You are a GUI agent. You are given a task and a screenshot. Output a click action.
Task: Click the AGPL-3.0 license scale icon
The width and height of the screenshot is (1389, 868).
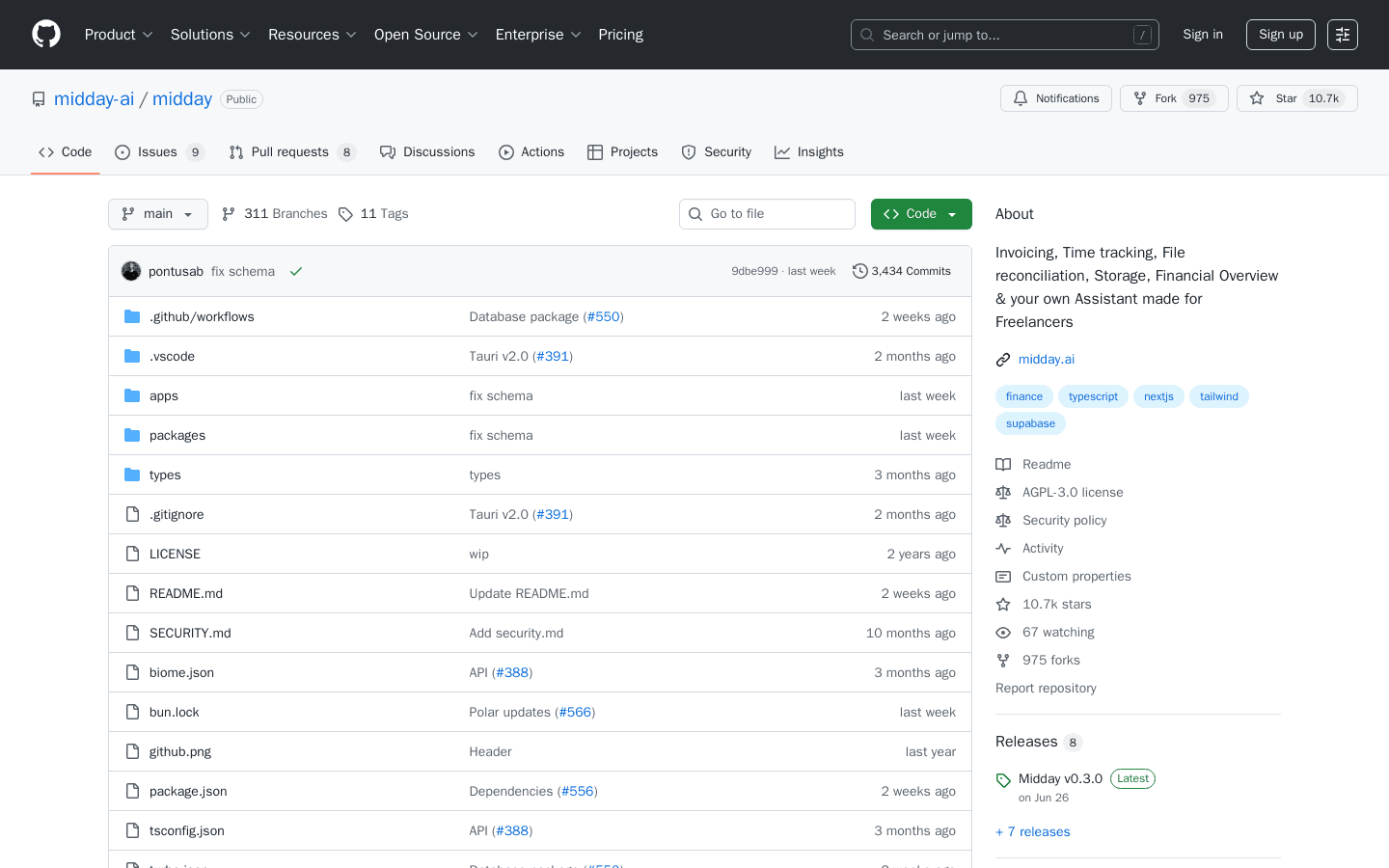tap(1003, 492)
